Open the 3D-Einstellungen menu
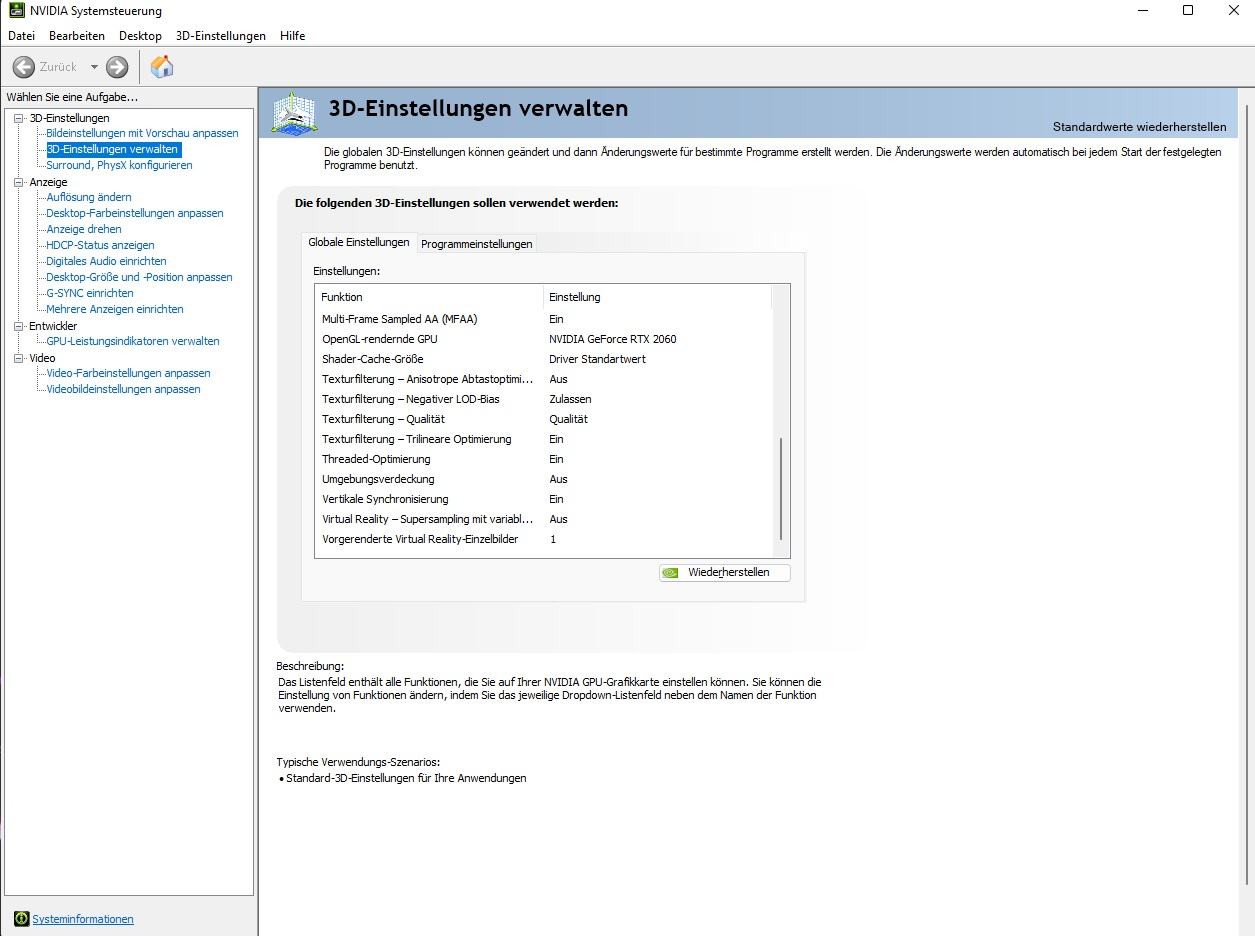This screenshot has width=1255, height=936. pyautogui.click(x=221, y=35)
